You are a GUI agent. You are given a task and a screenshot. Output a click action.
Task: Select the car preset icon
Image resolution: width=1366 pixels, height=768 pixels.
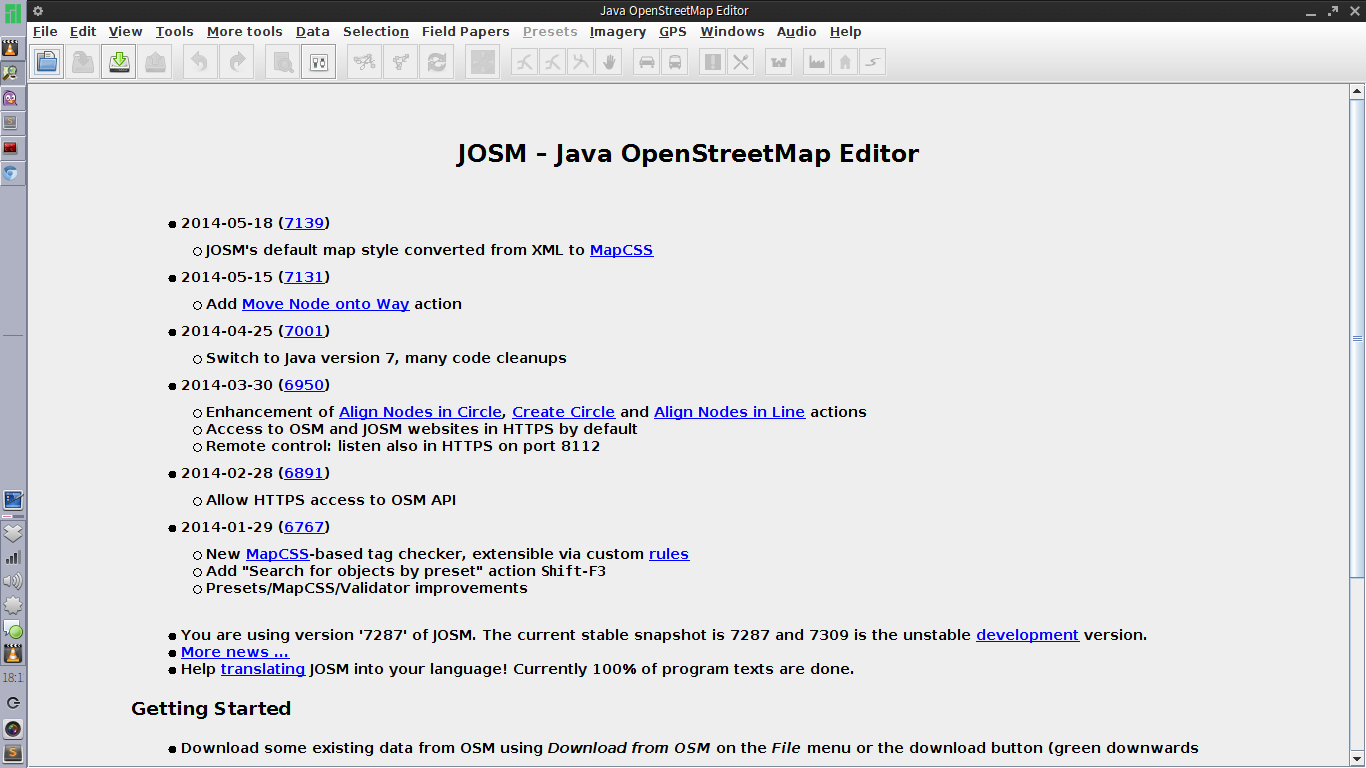[647, 62]
